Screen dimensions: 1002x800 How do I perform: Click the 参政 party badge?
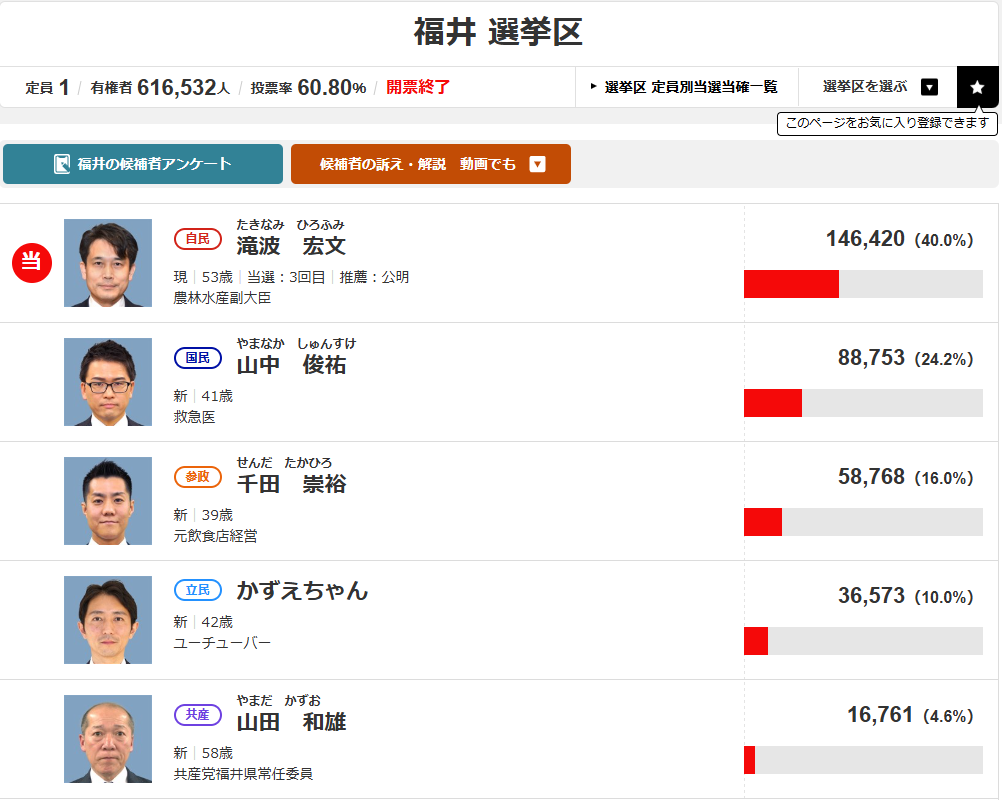[x=198, y=477]
